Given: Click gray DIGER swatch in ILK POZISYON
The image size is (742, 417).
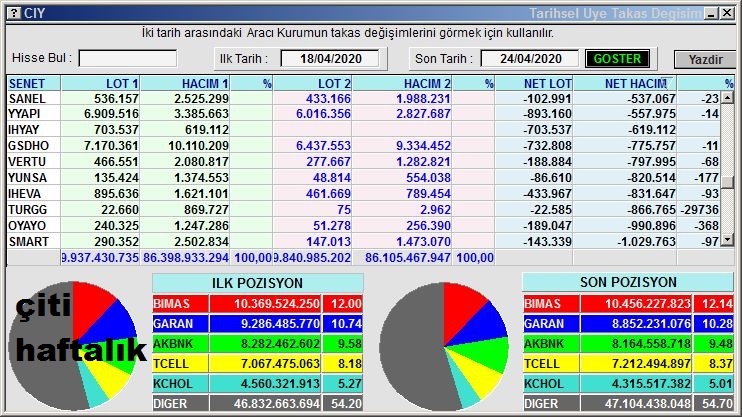Looking at the screenshot, I should click(180, 403).
